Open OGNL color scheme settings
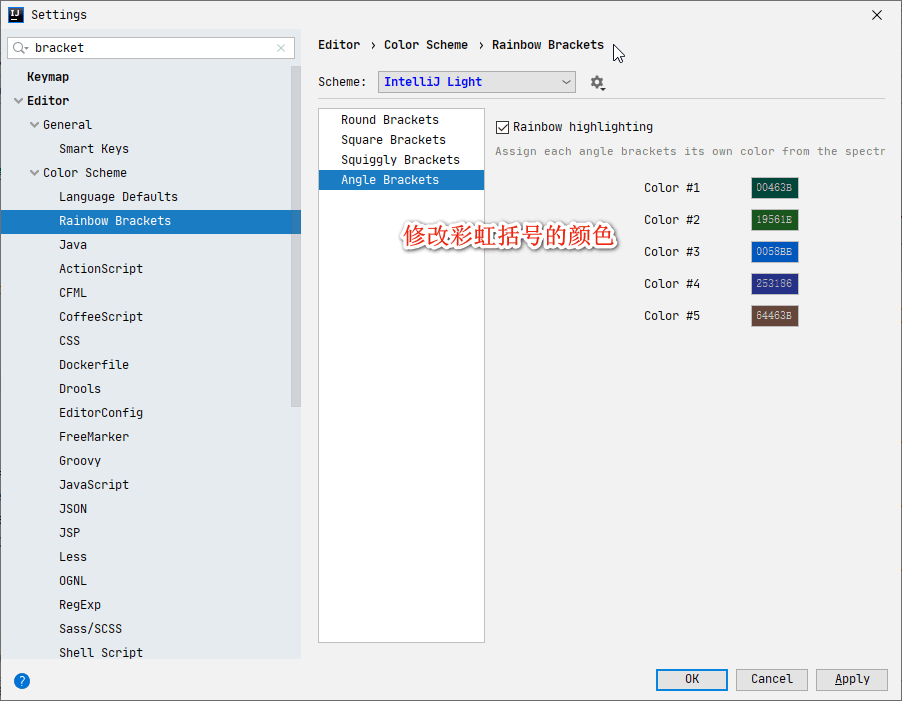The height and width of the screenshot is (701, 902). point(73,581)
